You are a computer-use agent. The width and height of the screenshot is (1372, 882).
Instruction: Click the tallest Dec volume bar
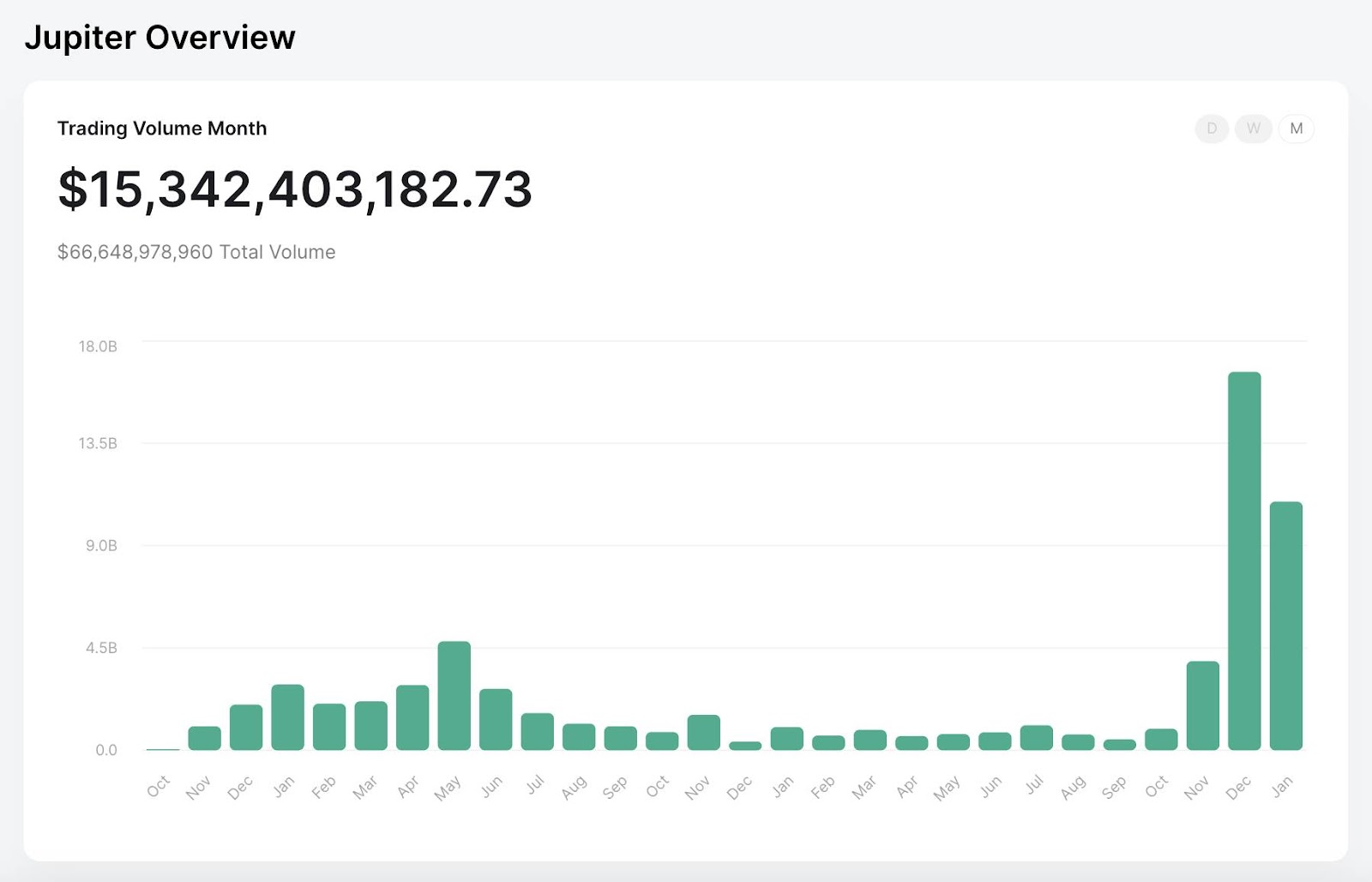pos(1244,561)
